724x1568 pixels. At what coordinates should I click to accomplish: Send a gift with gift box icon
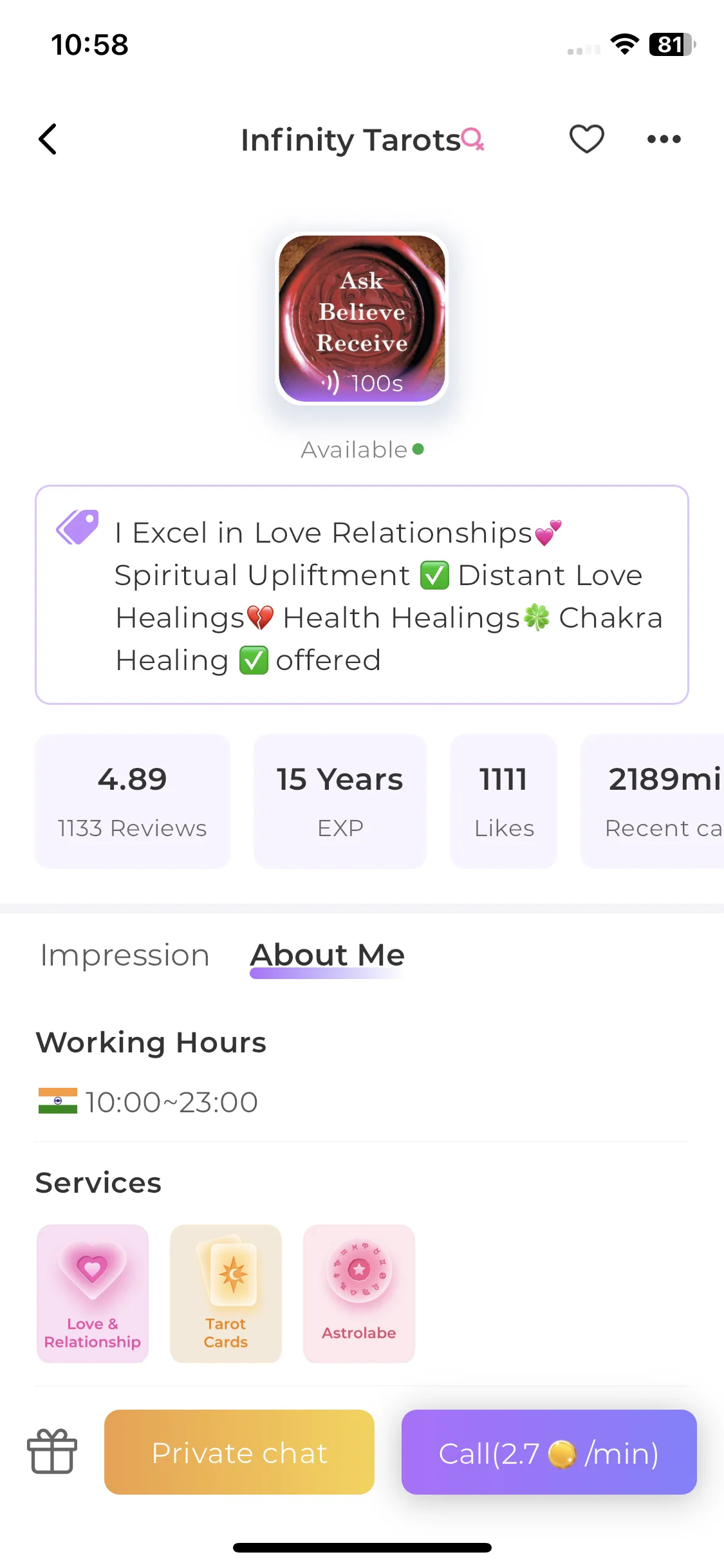click(52, 1451)
